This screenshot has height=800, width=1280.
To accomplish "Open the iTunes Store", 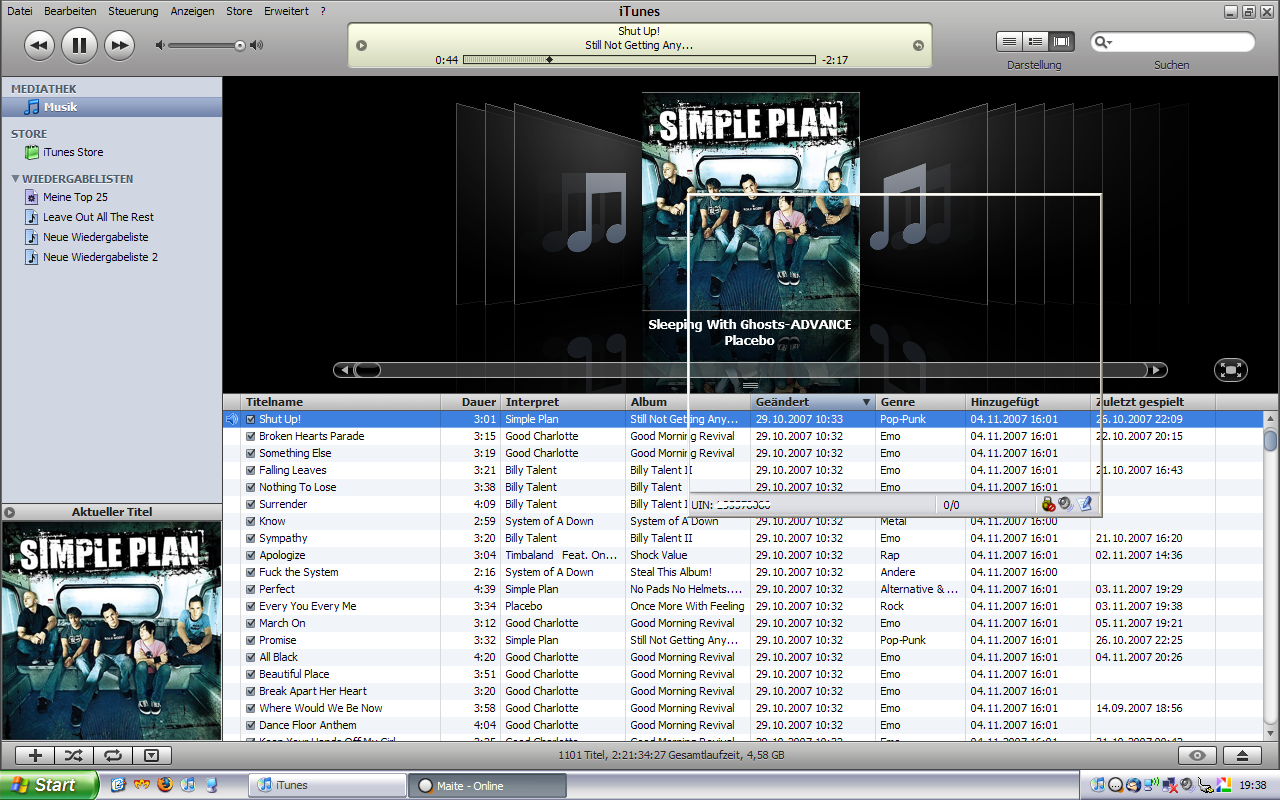I will tap(72, 152).
